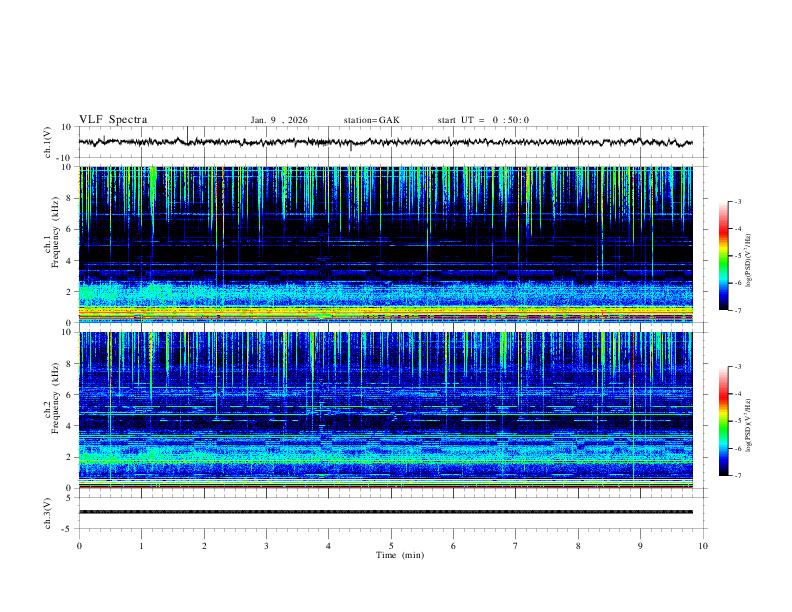Click the "start UT = 0 :50: 0" text
This screenshot has height=612, width=792.
click(x=483, y=120)
